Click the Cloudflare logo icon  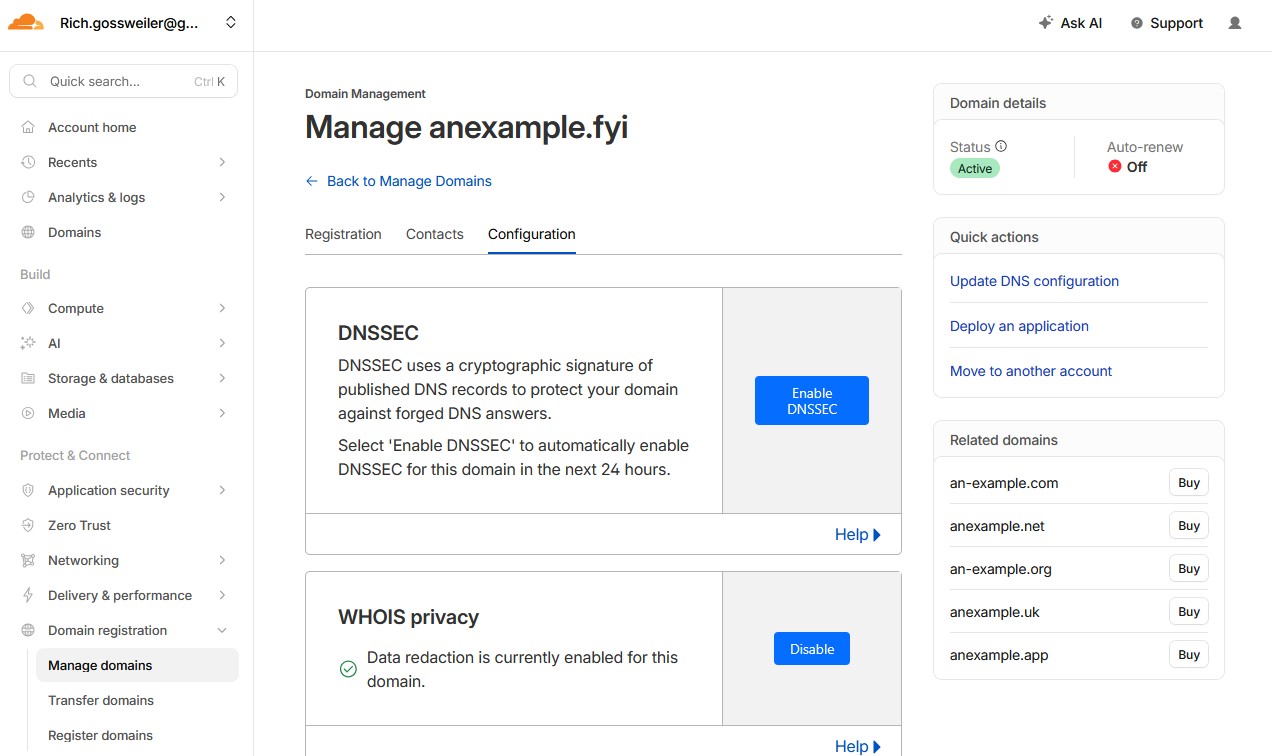click(x=26, y=22)
